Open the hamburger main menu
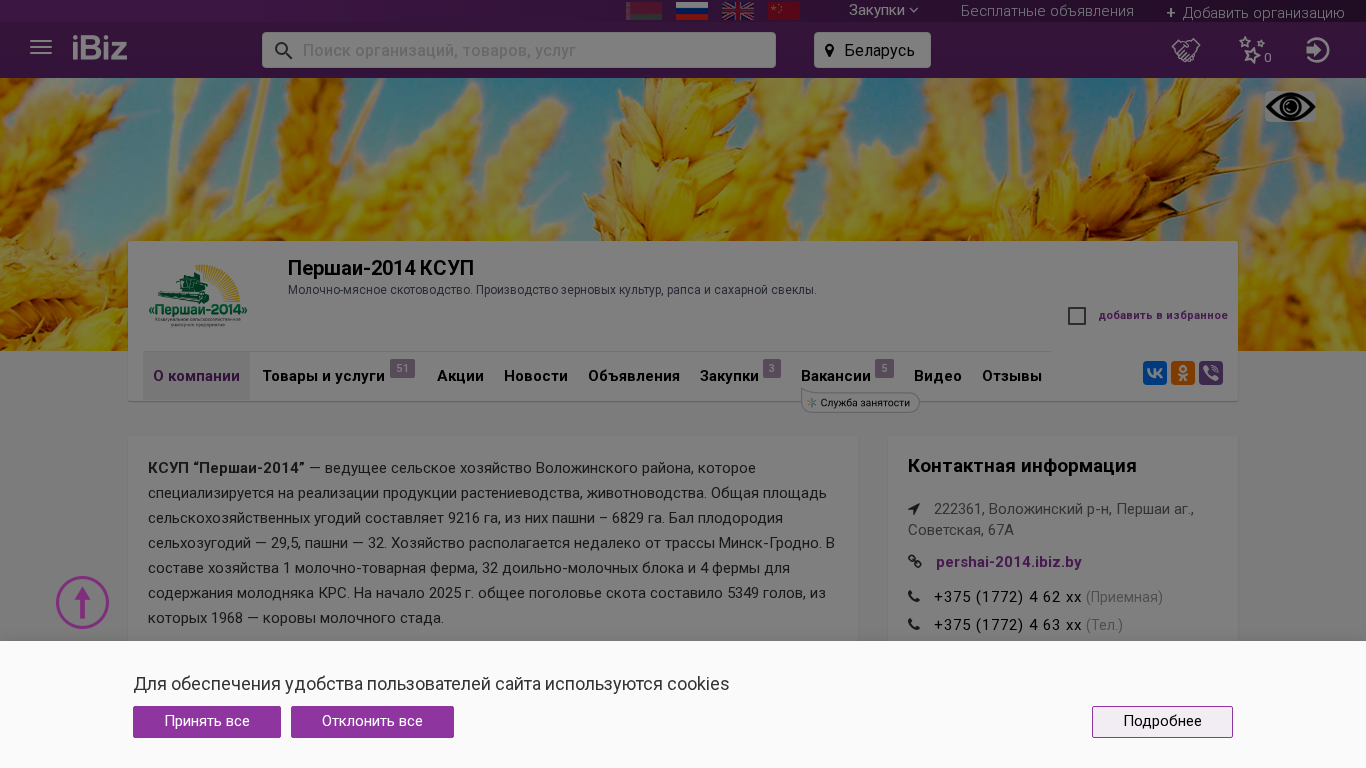 [41, 48]
